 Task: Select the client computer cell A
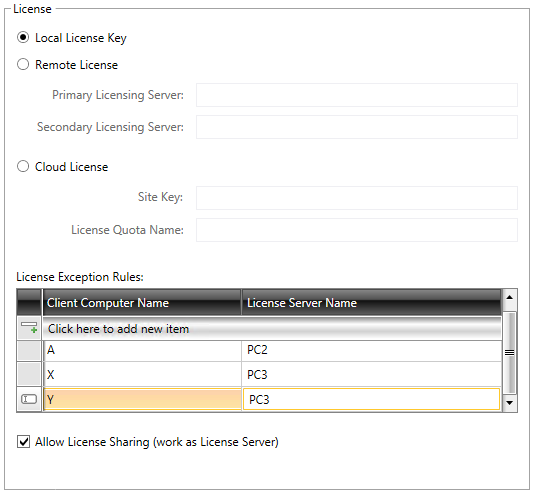[142, 350]
